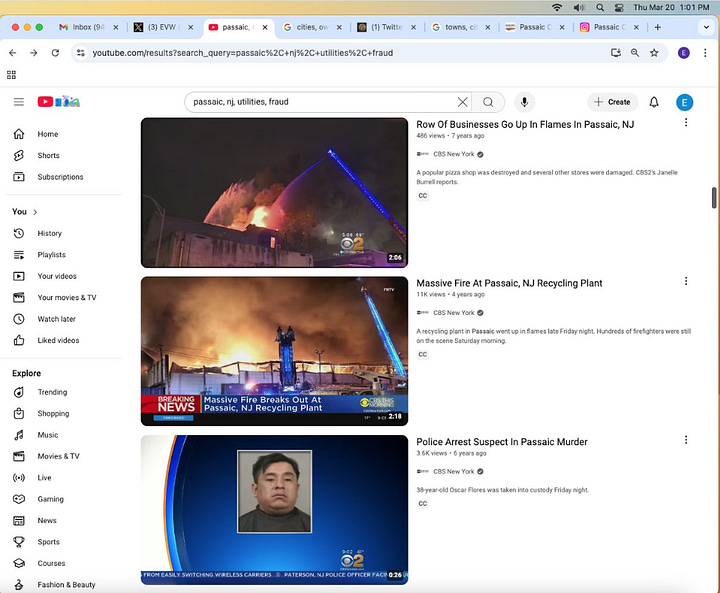Viewport: 720px width, 593px height.
Task: Open options for Massive Fire video
Action: click(x=686, y=281)
